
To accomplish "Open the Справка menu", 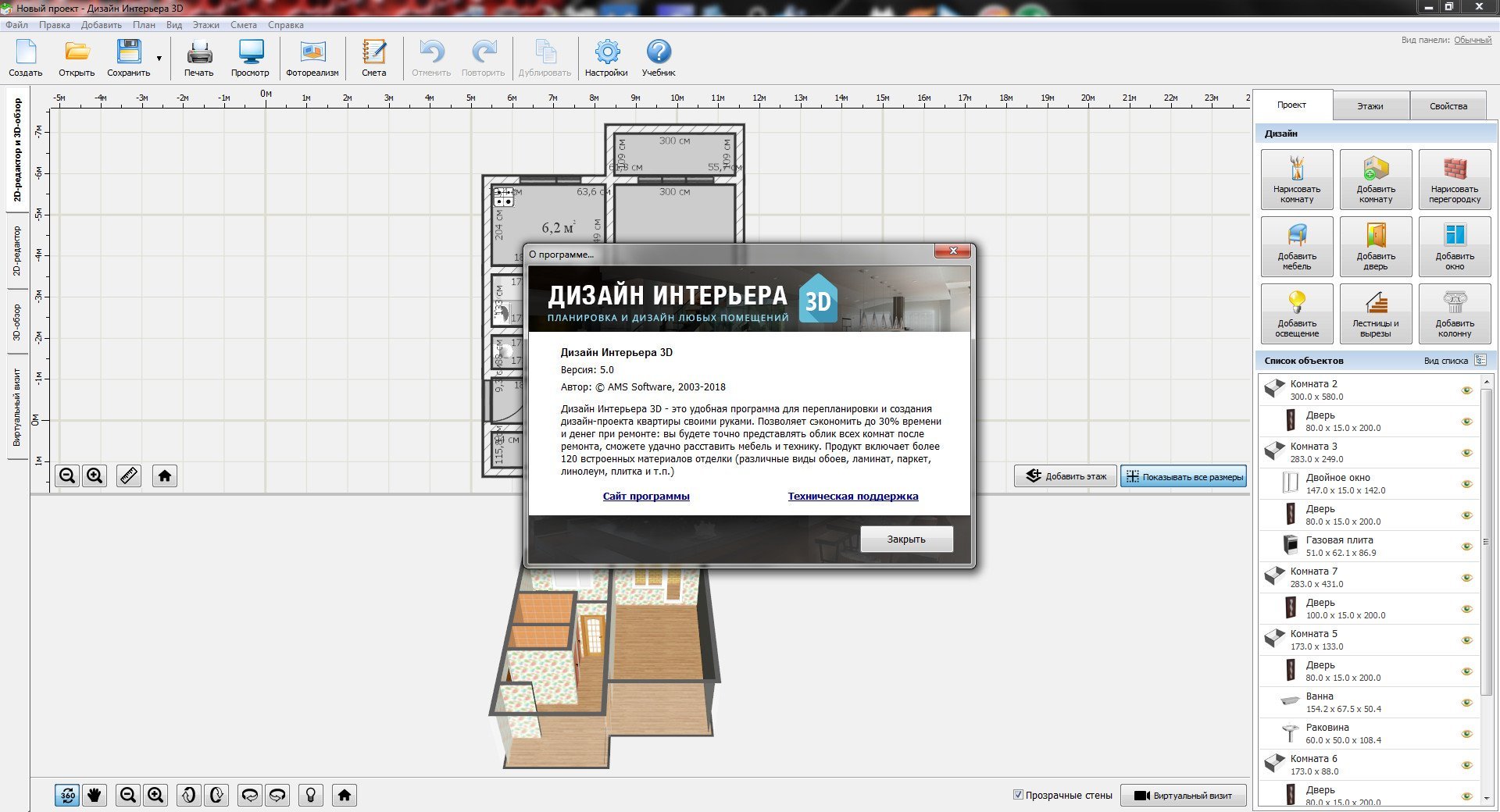I will click(286, 25).
